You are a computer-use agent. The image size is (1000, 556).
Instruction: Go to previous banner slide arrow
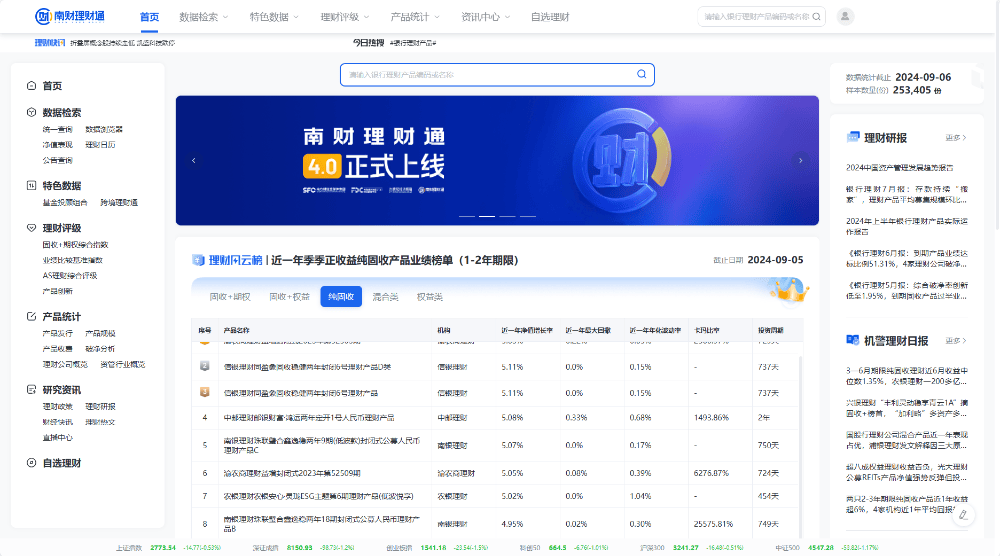[x=194, y=160]
